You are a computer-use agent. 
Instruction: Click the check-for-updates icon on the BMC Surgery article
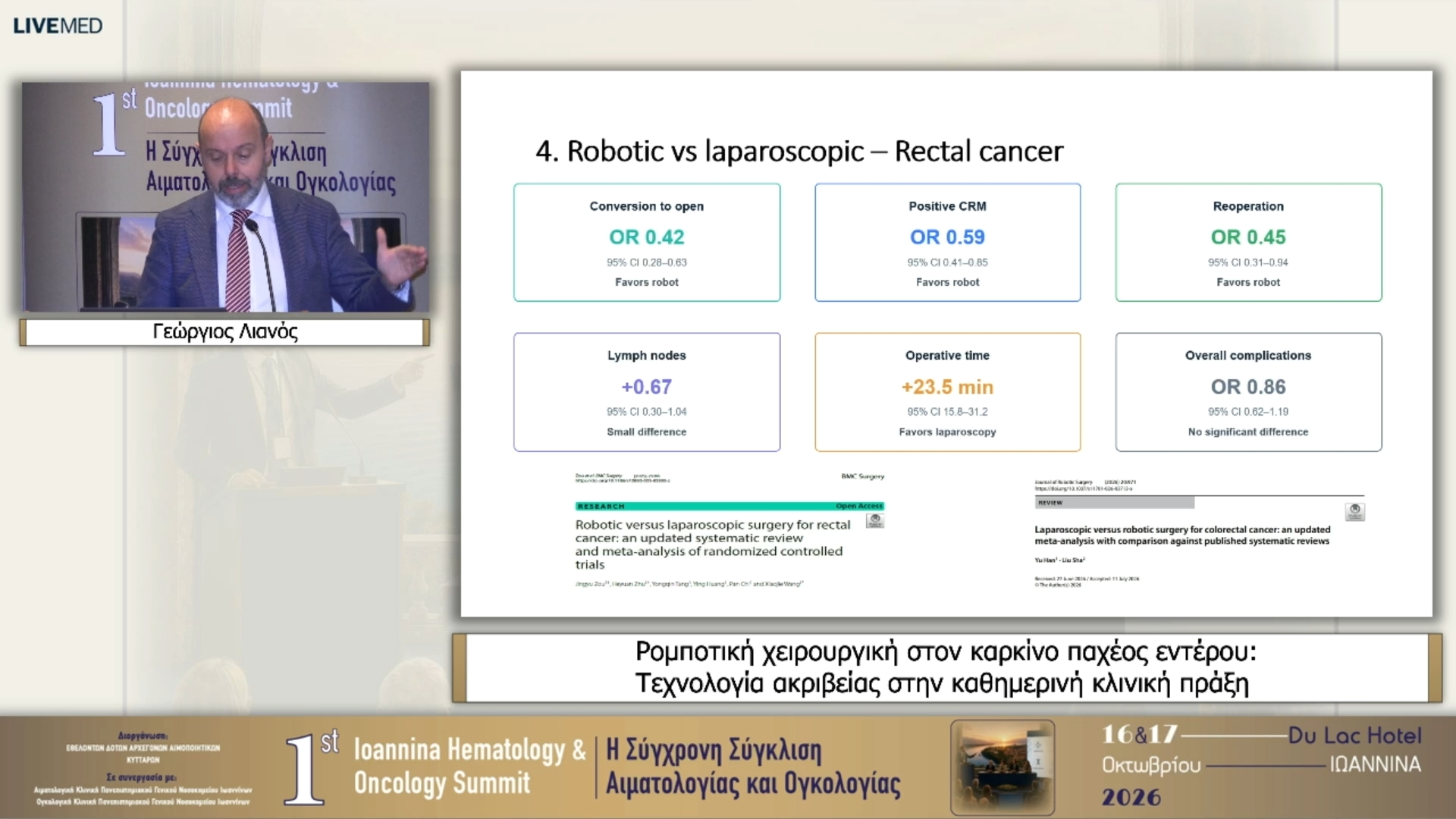[875, 521]
